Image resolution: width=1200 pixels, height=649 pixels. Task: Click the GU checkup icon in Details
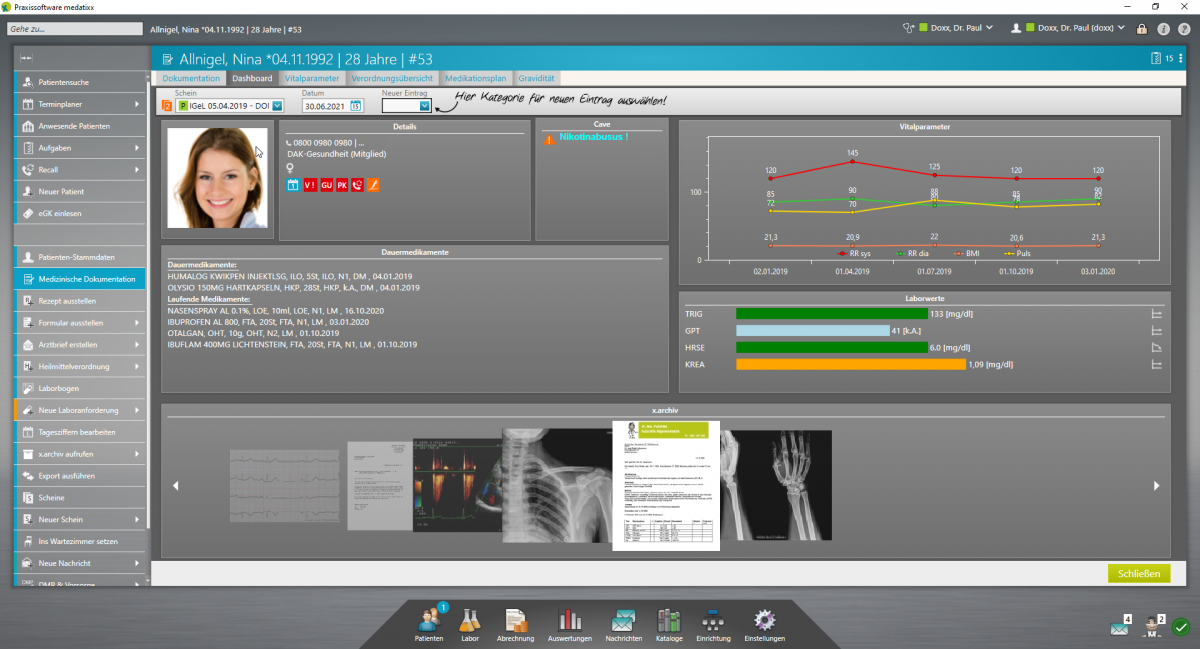click(326, 184)
